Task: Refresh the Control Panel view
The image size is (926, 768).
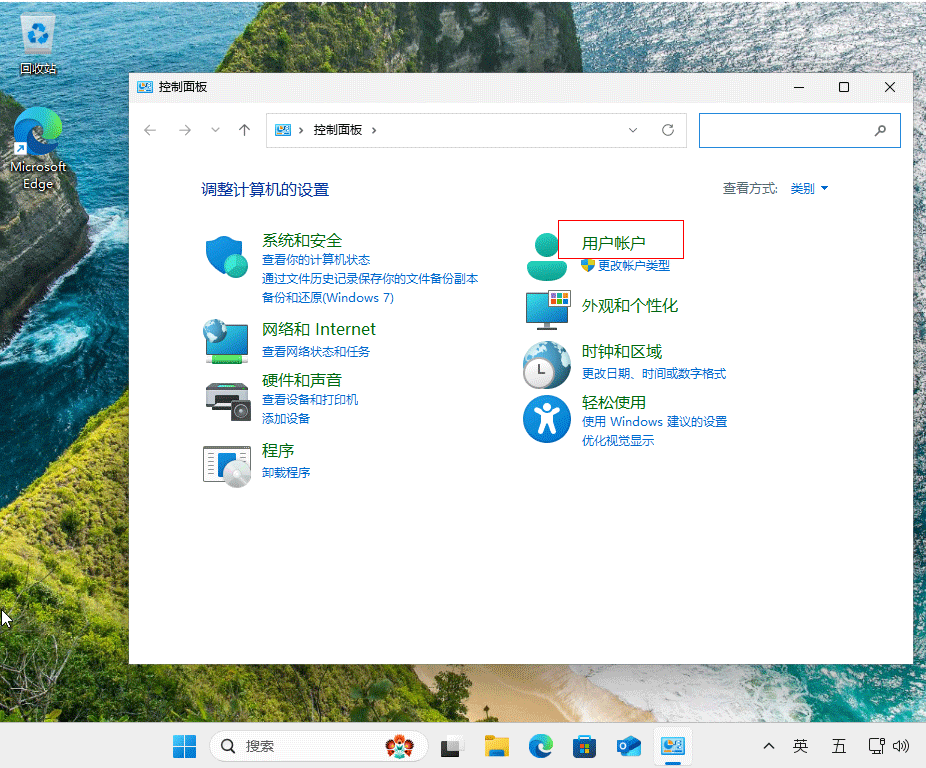Action: (x=668, y=130)
